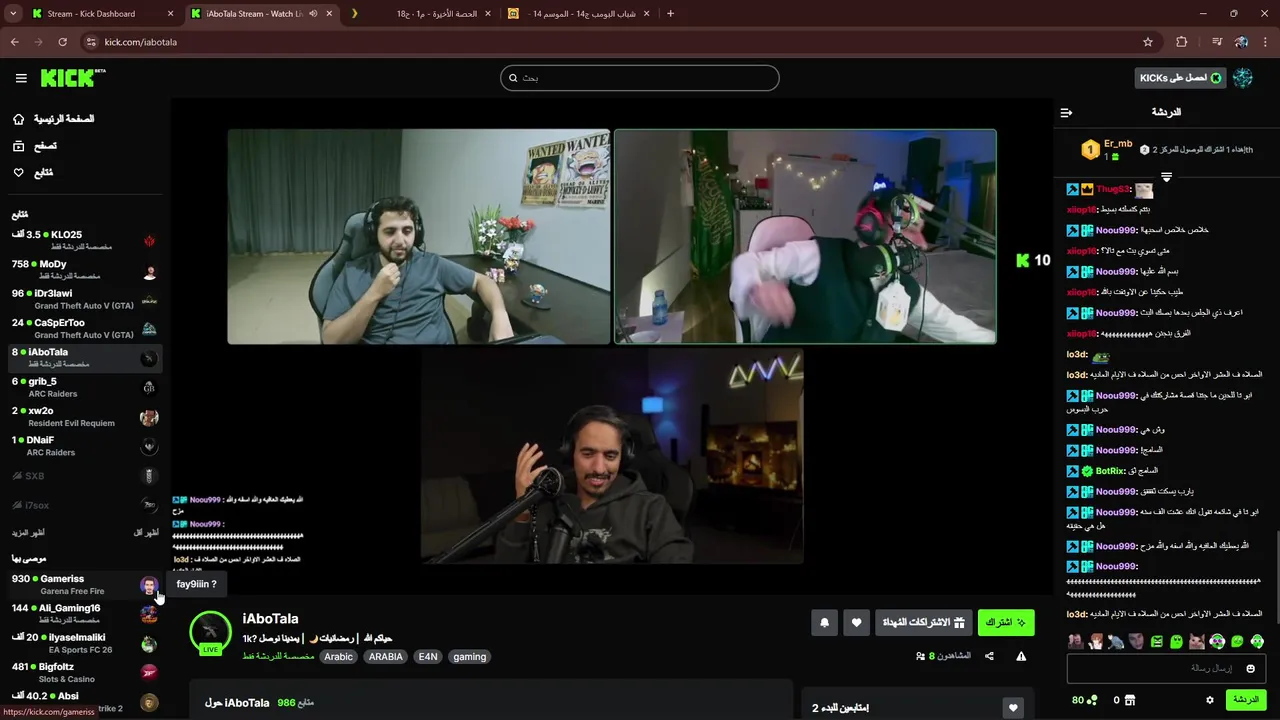This screenshot has height=720, width=1280.
Task: Toggle notification bell for iAboTala
Action: [824, 622]
